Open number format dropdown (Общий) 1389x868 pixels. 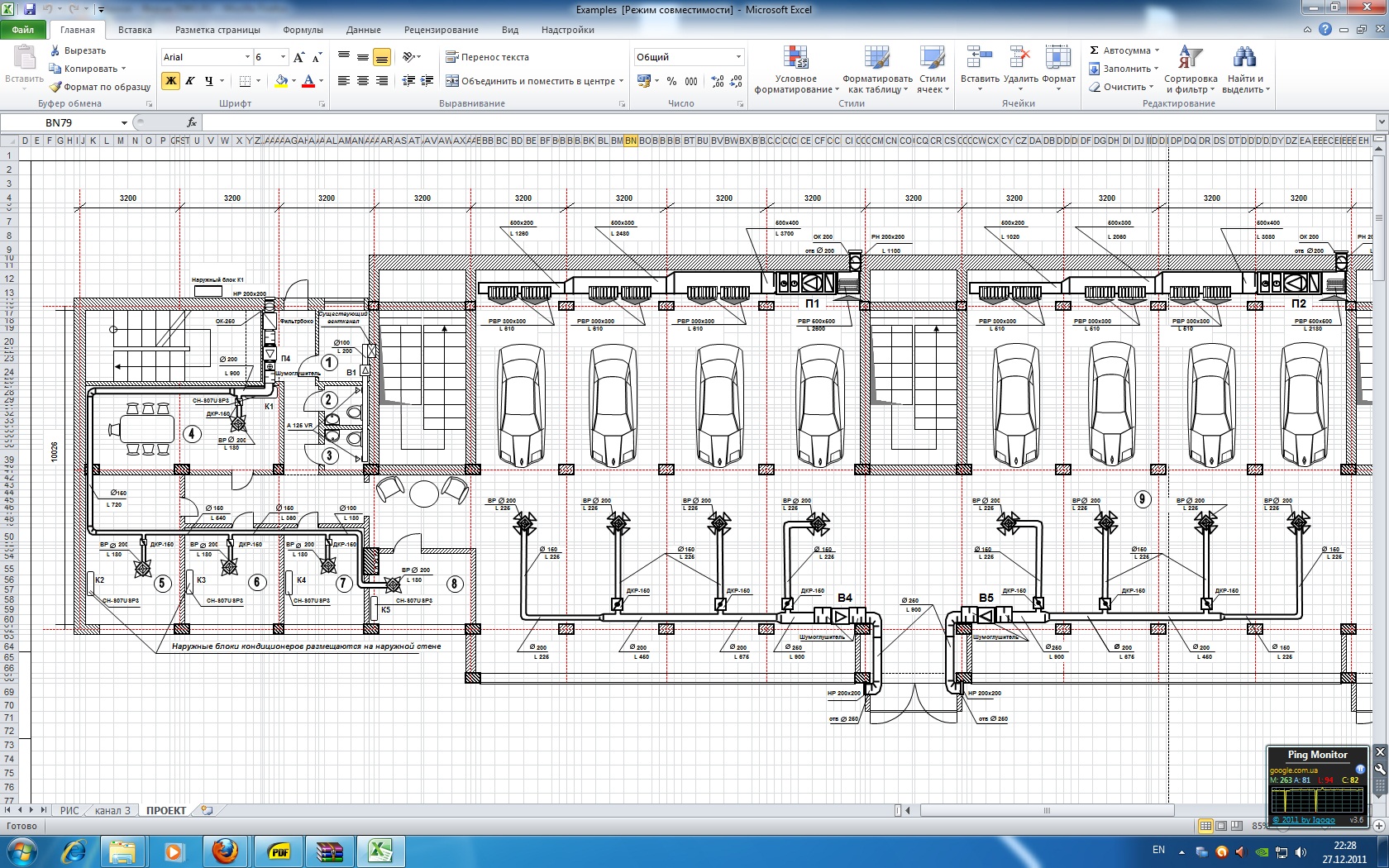coord(738,57)
